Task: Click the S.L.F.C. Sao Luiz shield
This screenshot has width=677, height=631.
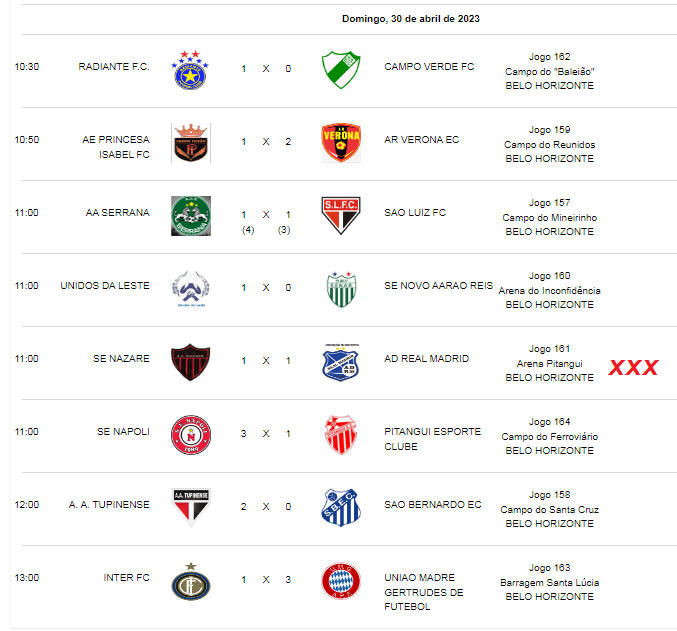Action: [341, 216]
